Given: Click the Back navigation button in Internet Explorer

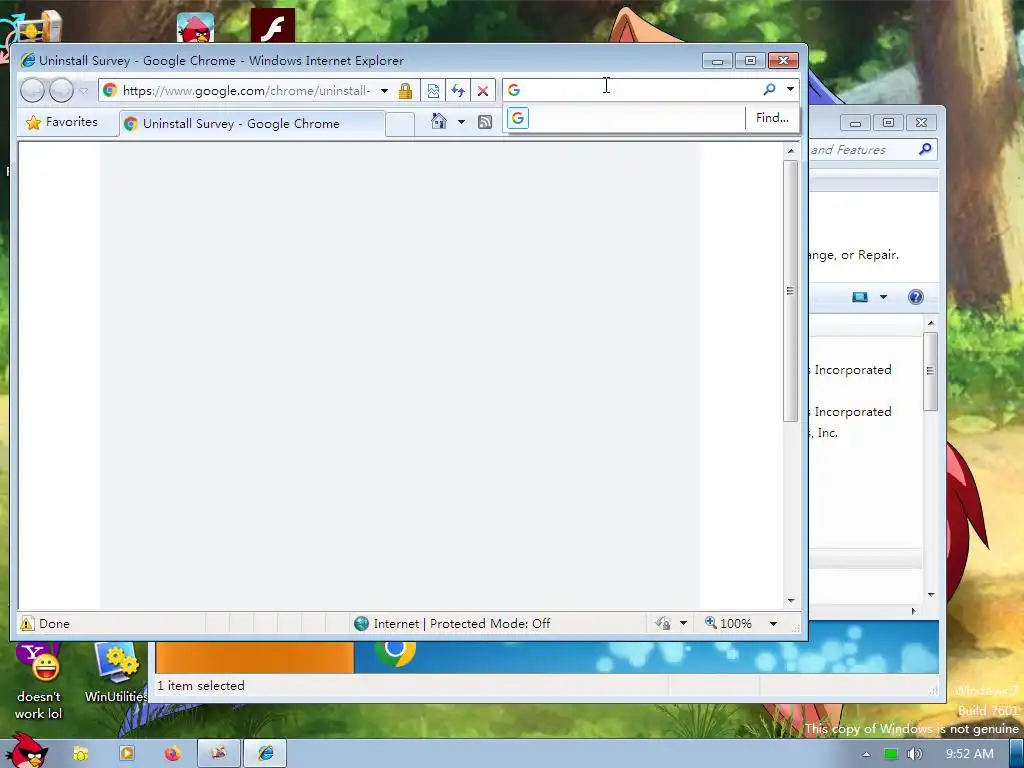Looking at the screenshot, I should 32,90.
